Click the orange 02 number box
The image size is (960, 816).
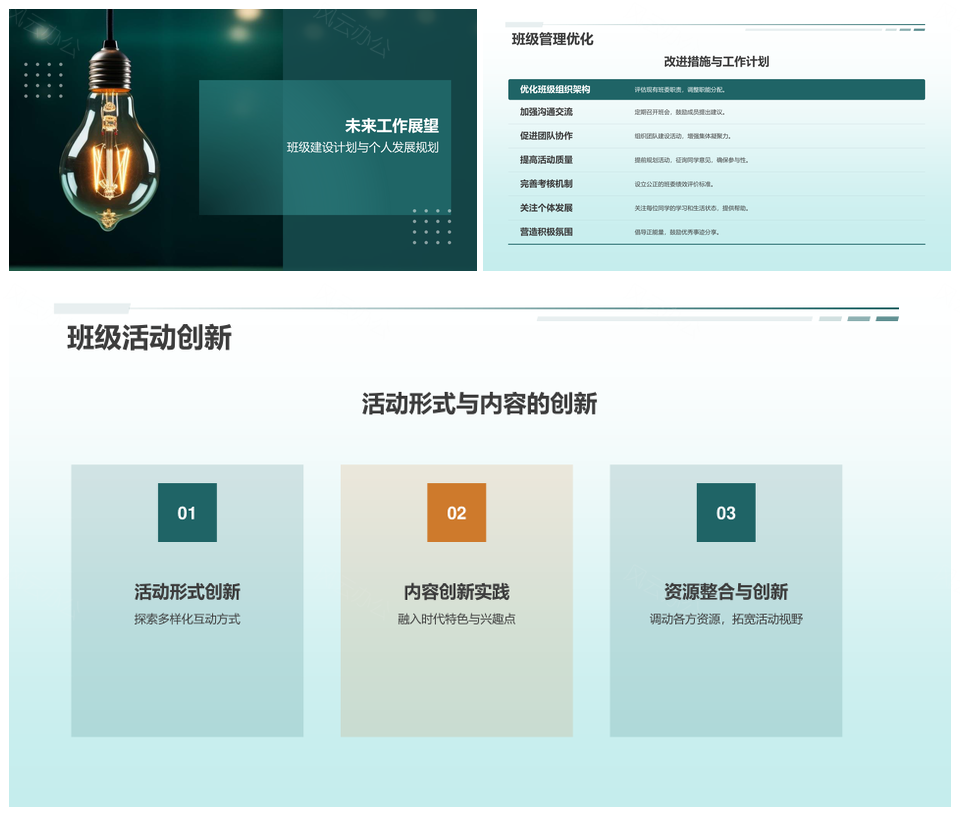coord(456,513)
